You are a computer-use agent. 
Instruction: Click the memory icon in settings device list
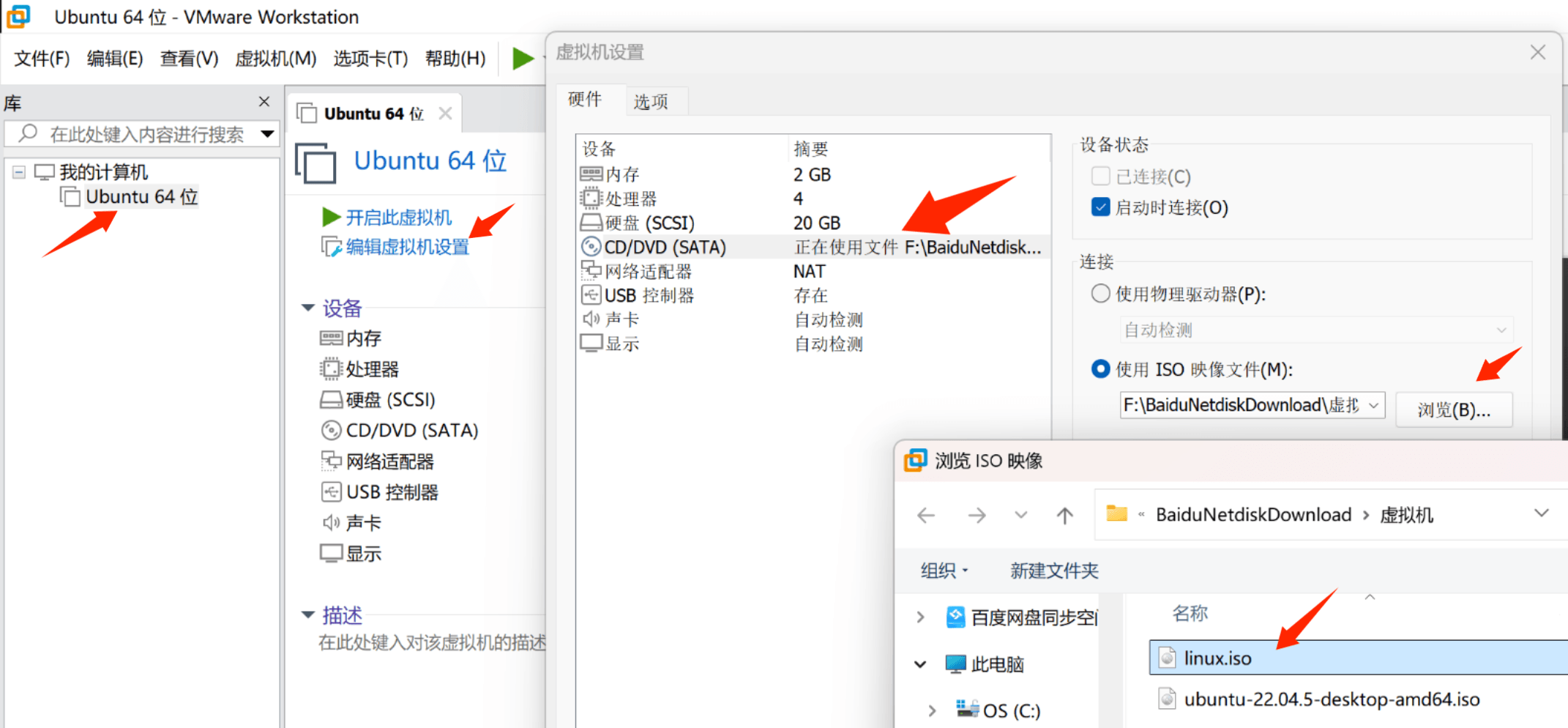click(591, 174)
